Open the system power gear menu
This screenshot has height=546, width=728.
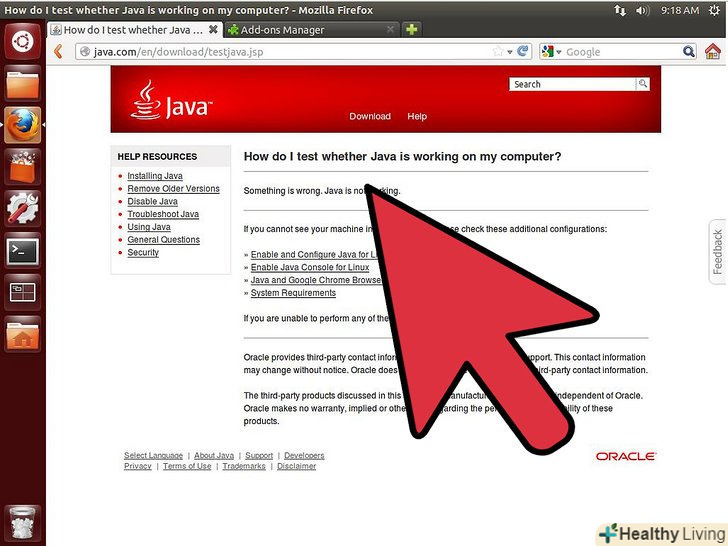click(x=715, y=10)
